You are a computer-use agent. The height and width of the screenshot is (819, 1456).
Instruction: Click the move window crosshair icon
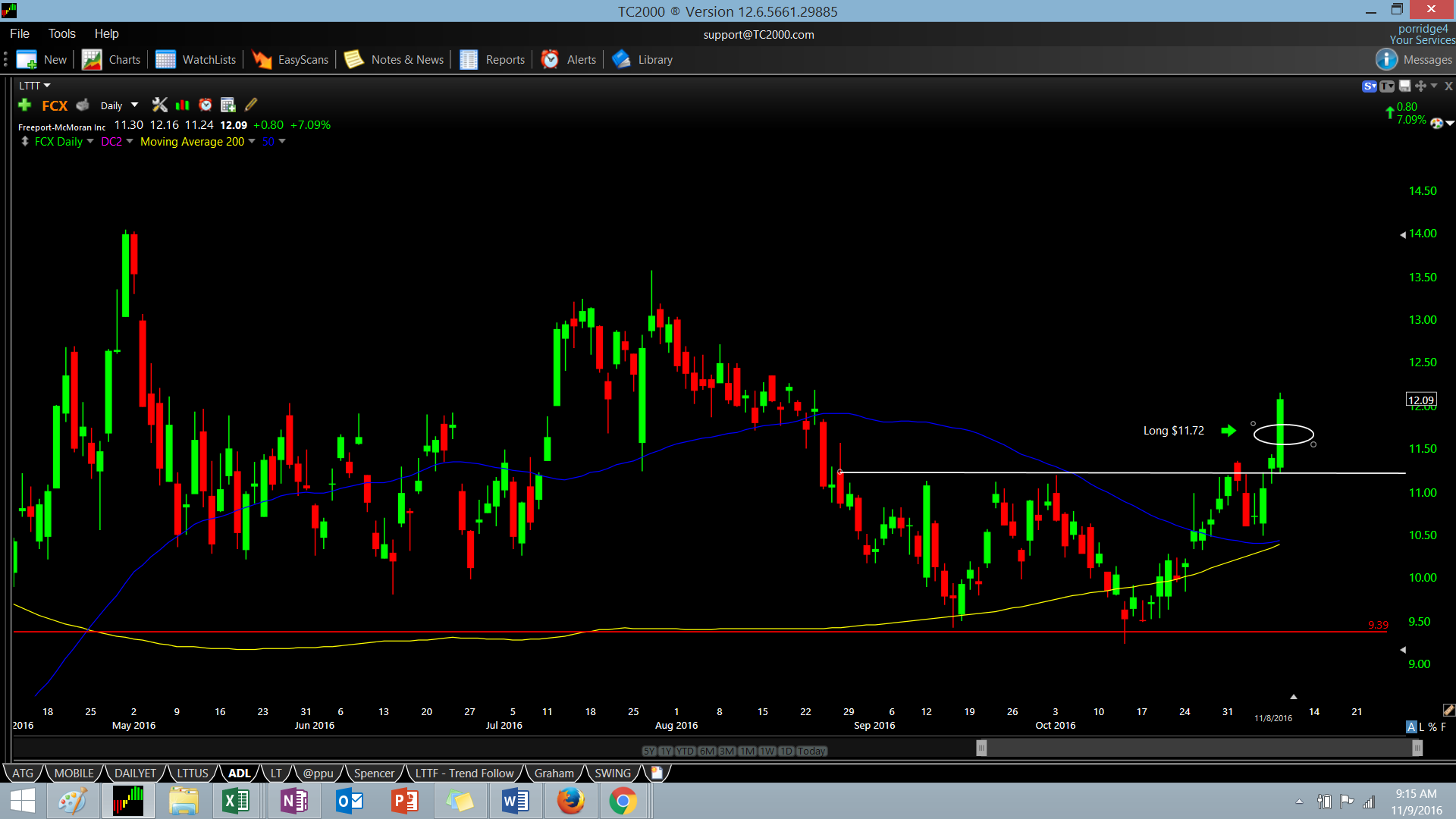point(1420,86)
